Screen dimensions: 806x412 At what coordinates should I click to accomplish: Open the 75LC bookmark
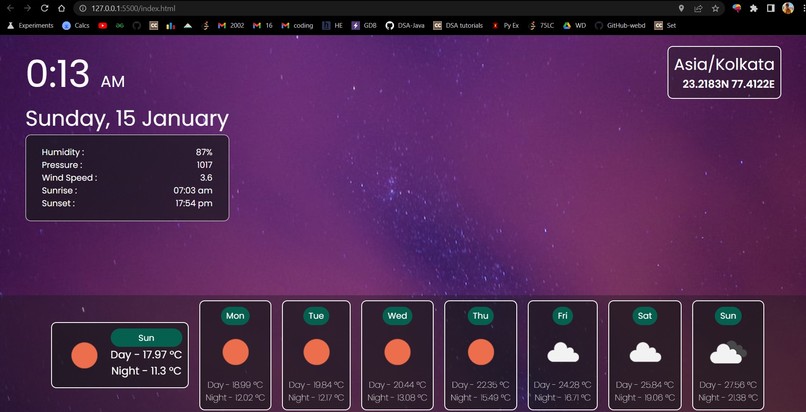[x=541, y=25]
